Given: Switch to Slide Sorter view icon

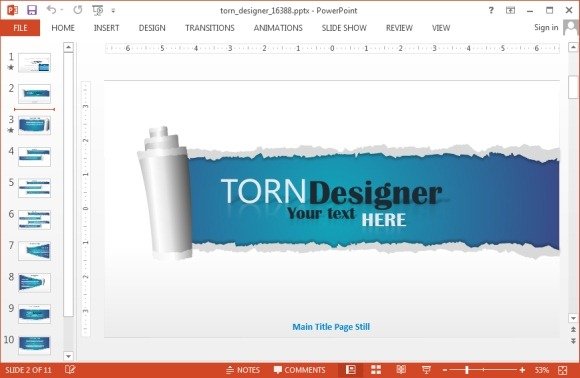Looking at the screenshot, I should (376, 369).
